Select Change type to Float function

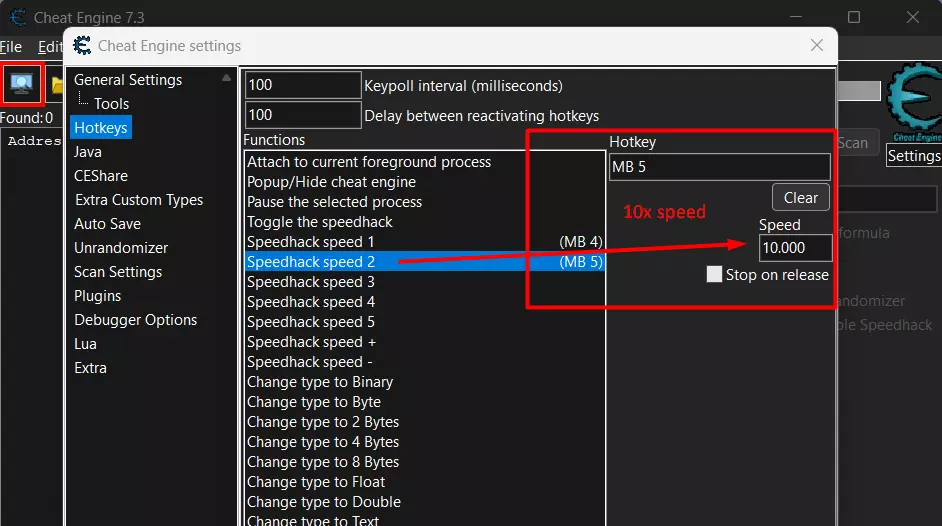click(425, 482)
